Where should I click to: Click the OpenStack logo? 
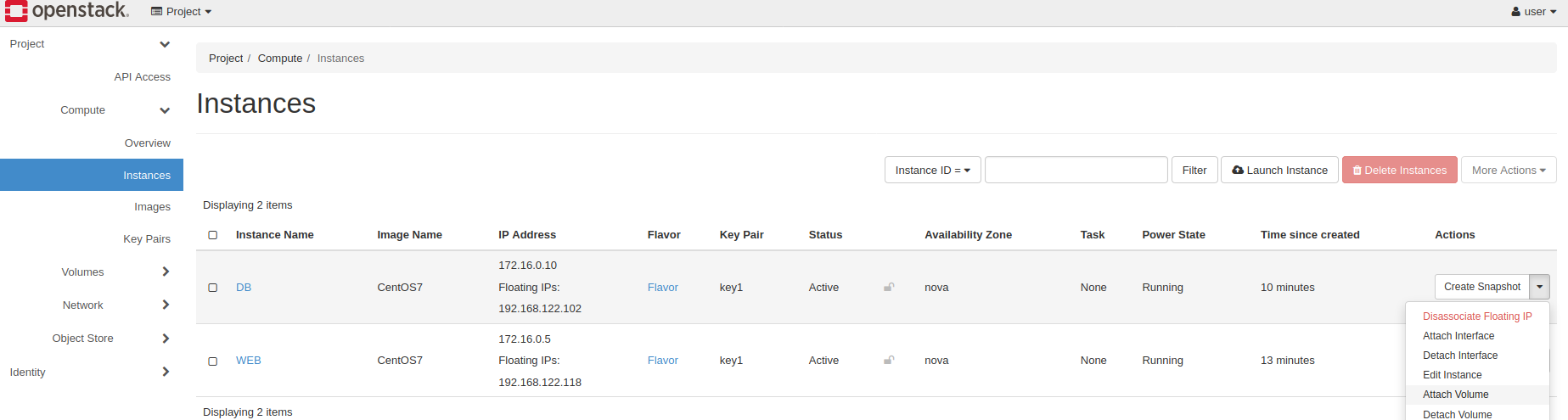(67, 11)
